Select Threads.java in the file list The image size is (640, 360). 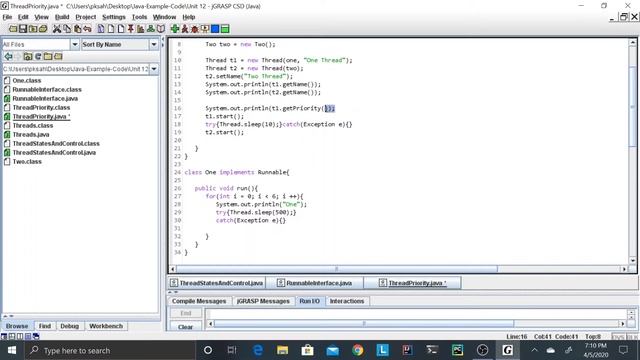(x=31, y=134)
